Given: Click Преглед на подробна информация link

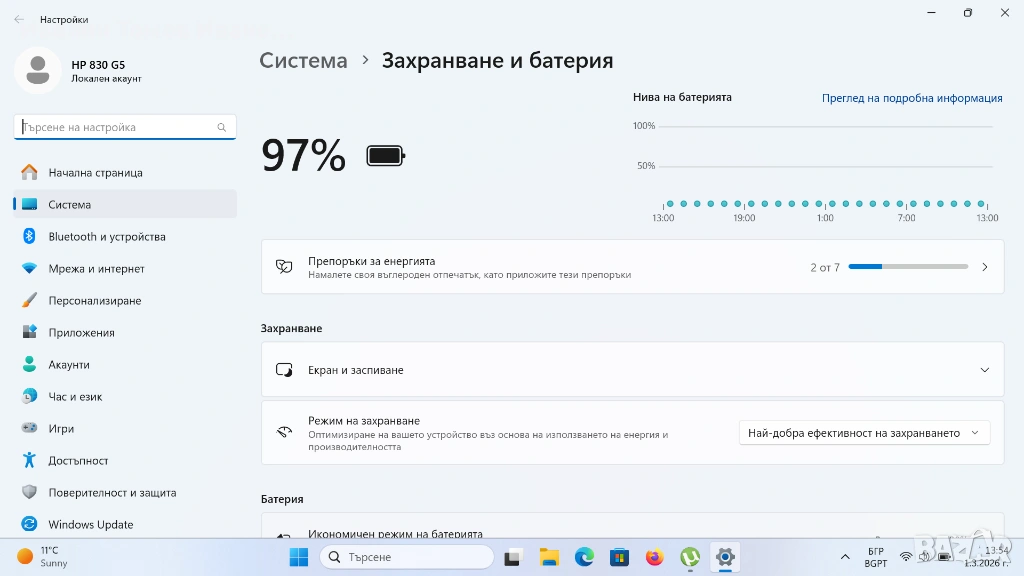Looking at the screenshot, I should (x=911, y=98).
